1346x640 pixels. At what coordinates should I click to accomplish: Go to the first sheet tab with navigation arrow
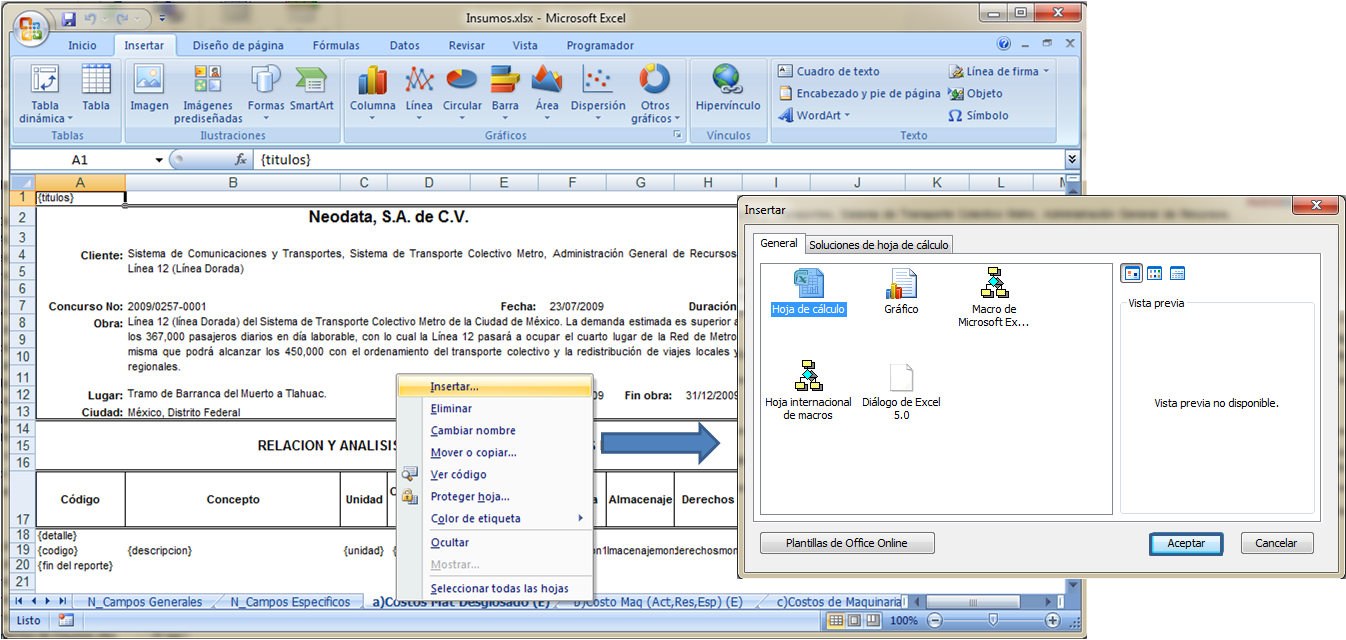(18, 602)
